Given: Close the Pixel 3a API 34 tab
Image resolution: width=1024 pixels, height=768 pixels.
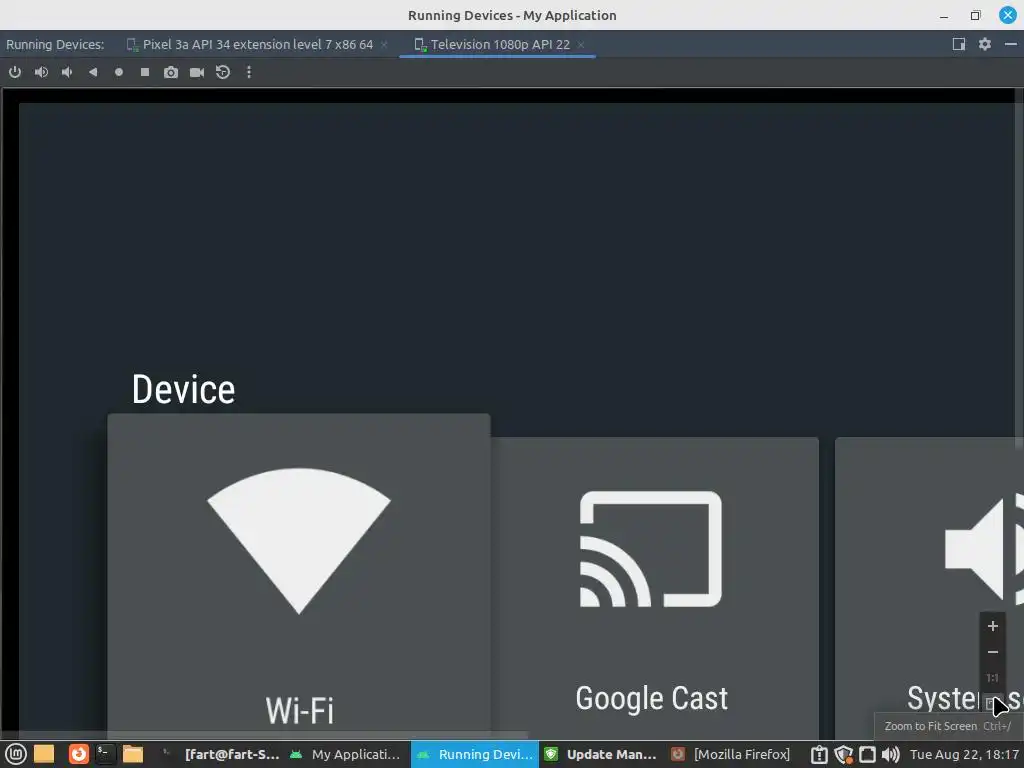Looking at the screenshot, I should pos(384,44).
